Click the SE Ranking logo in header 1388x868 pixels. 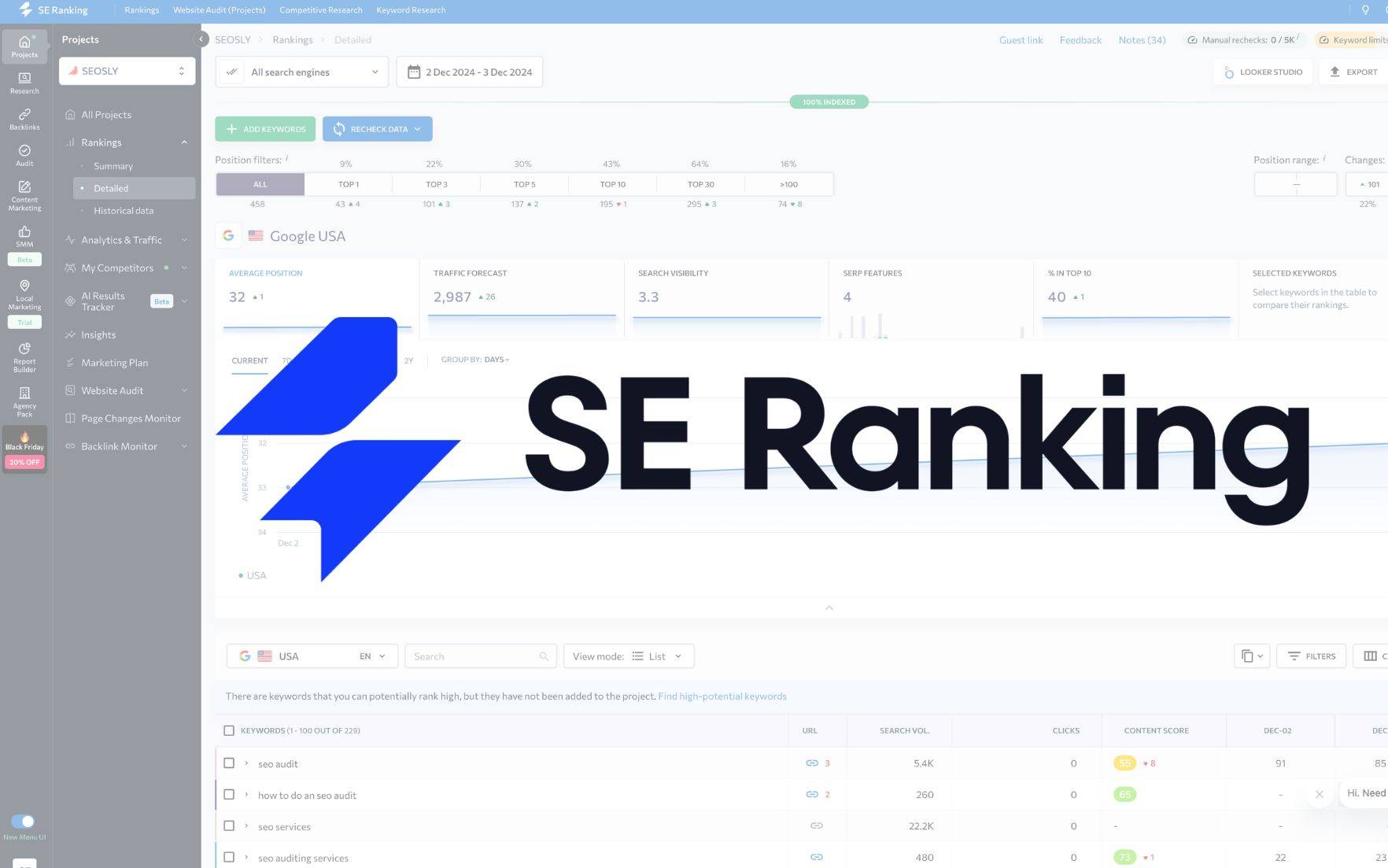[54, 9]
